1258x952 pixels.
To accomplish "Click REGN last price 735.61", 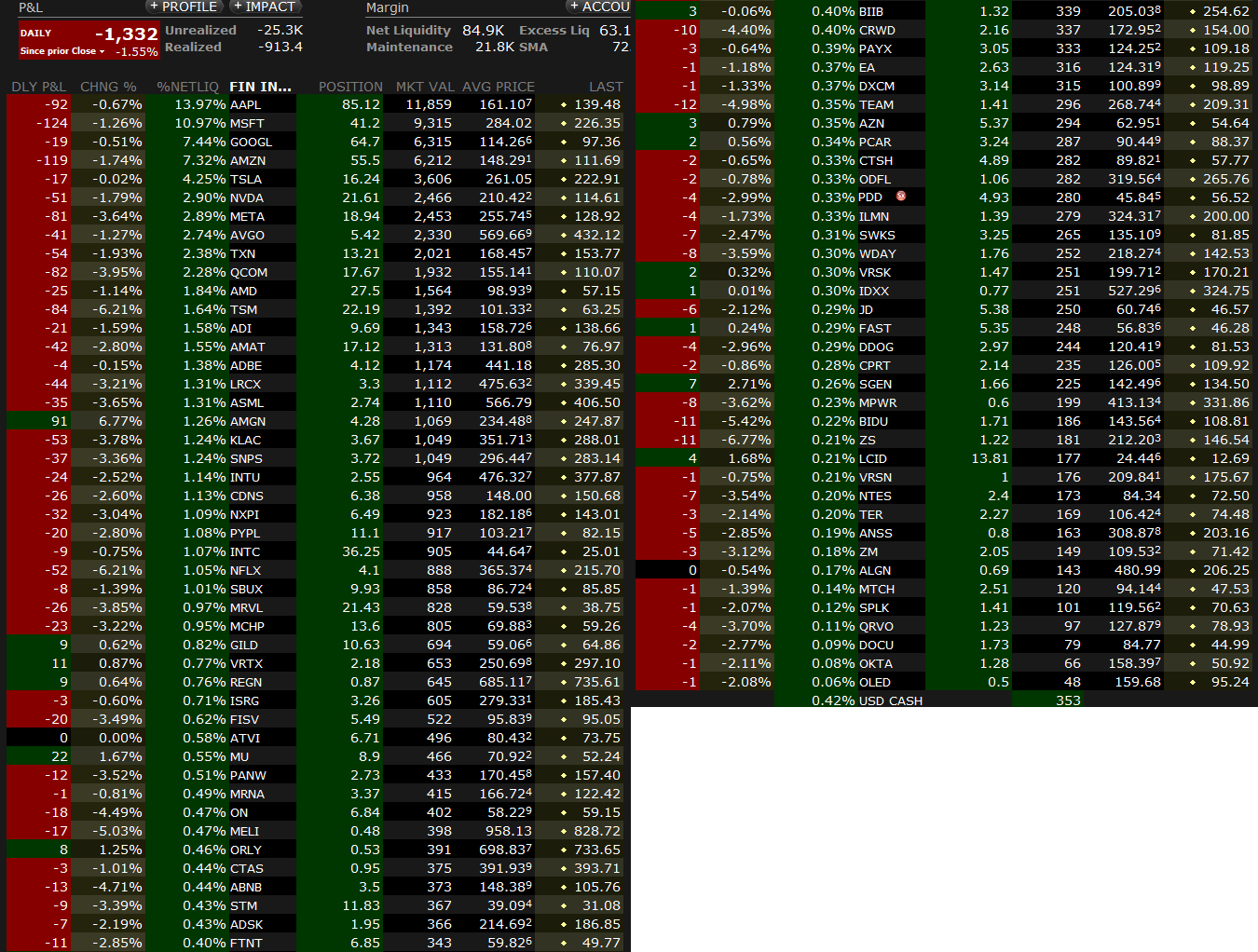I will coord(597,682).
